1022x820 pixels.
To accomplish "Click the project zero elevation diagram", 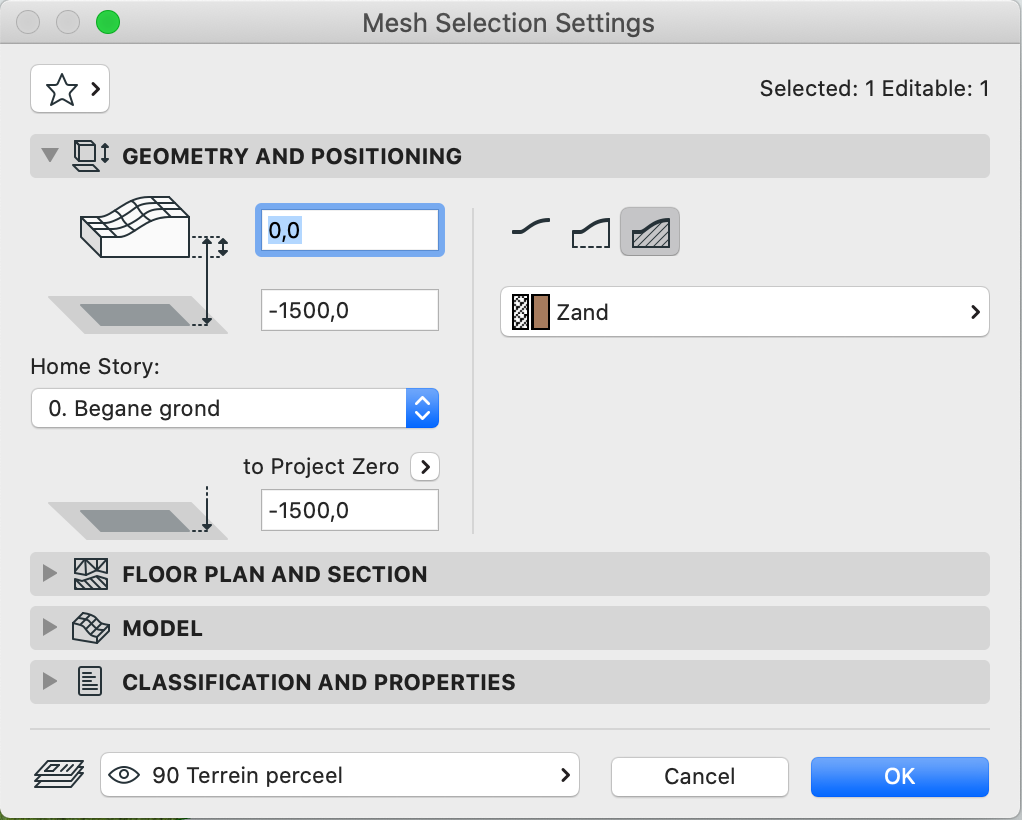I will pos(138,514).
